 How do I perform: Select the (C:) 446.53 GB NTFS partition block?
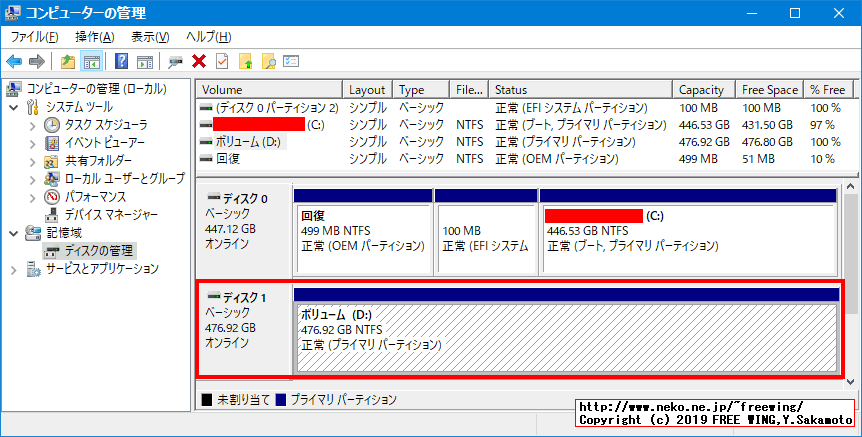pos(689,233)
